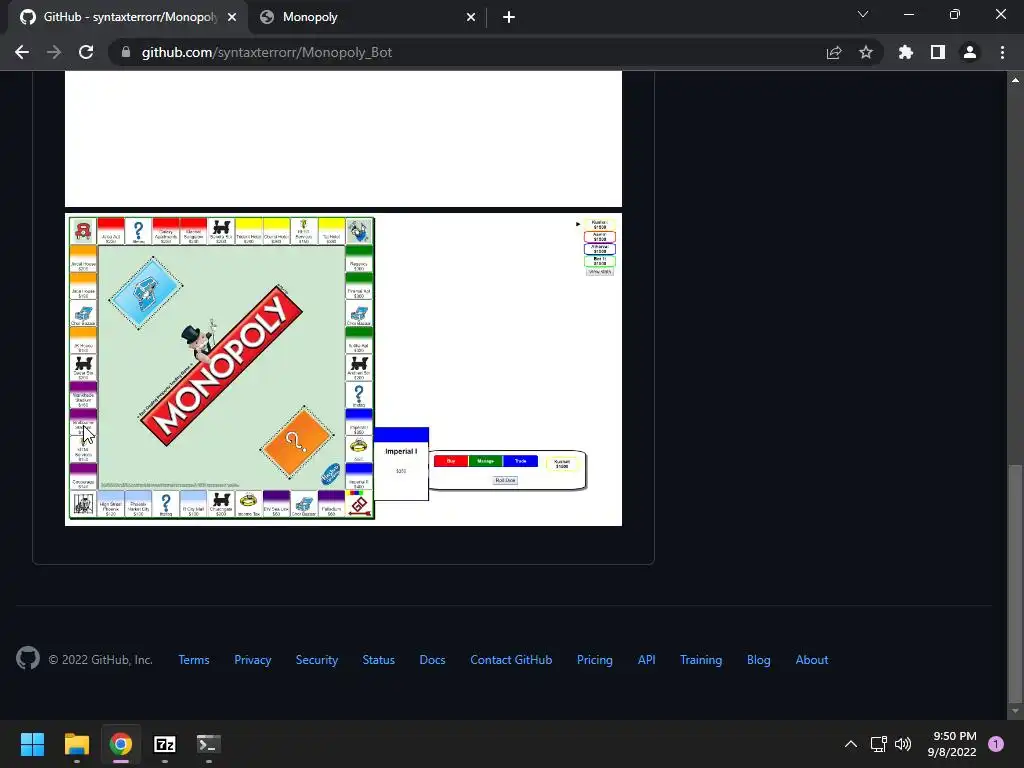Open the Security footer link
The image size is (1024, 768).
317,660
